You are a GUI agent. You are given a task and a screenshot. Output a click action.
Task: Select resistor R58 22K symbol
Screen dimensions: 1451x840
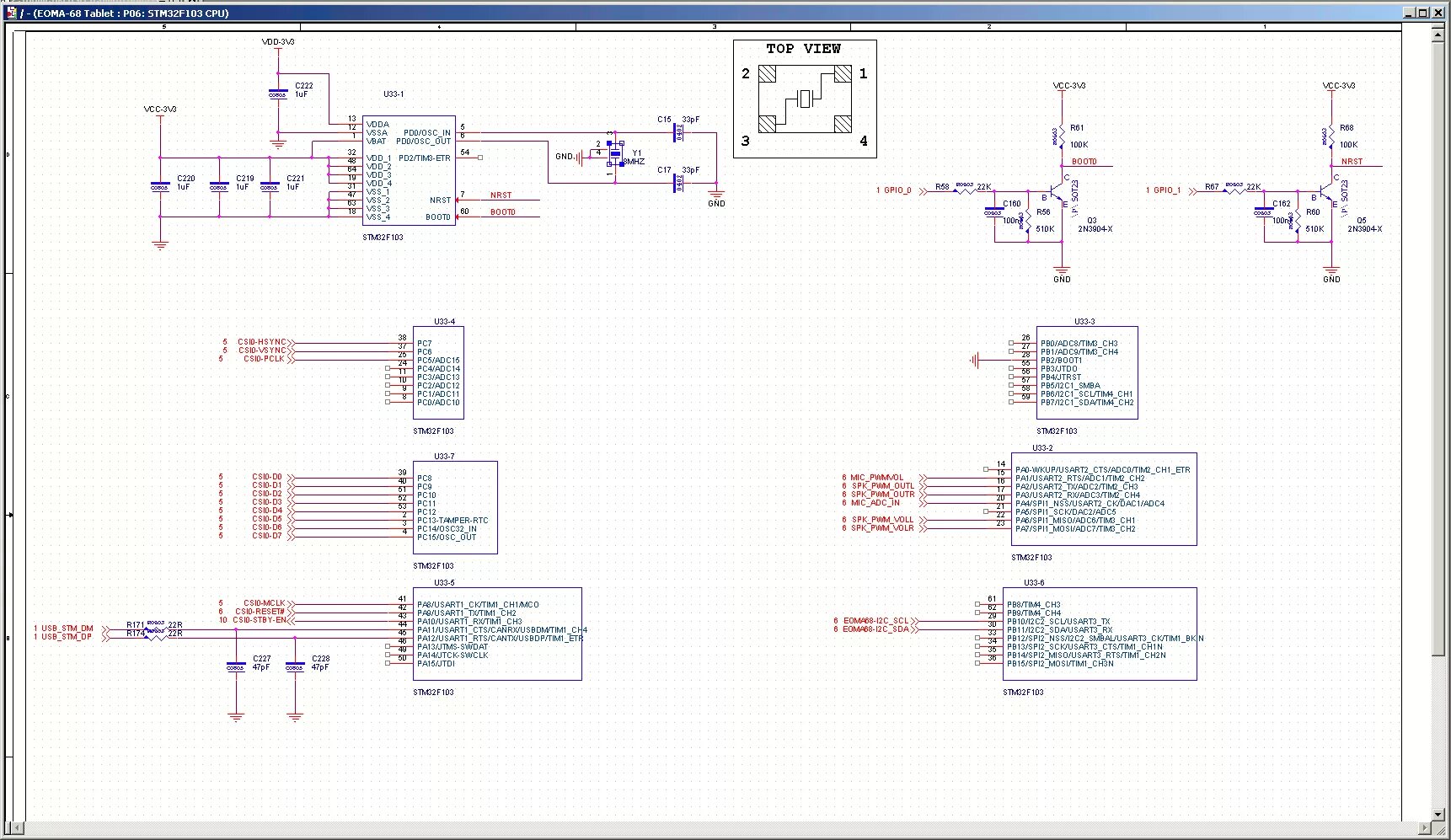pos(965,190)
